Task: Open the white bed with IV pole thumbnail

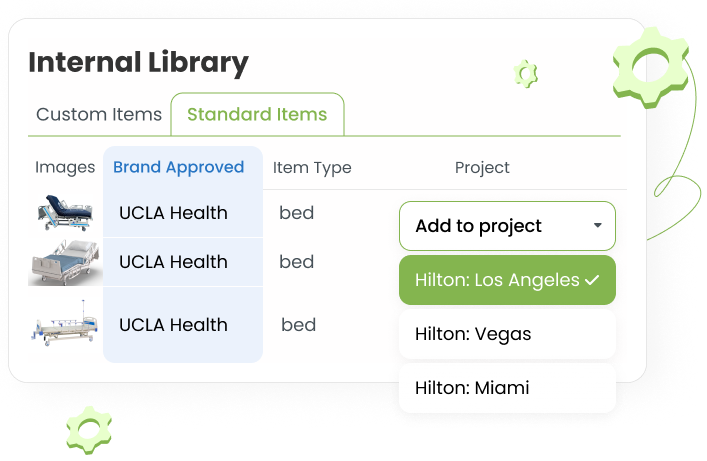Action: pyautogui.click(x=65, y=323)
